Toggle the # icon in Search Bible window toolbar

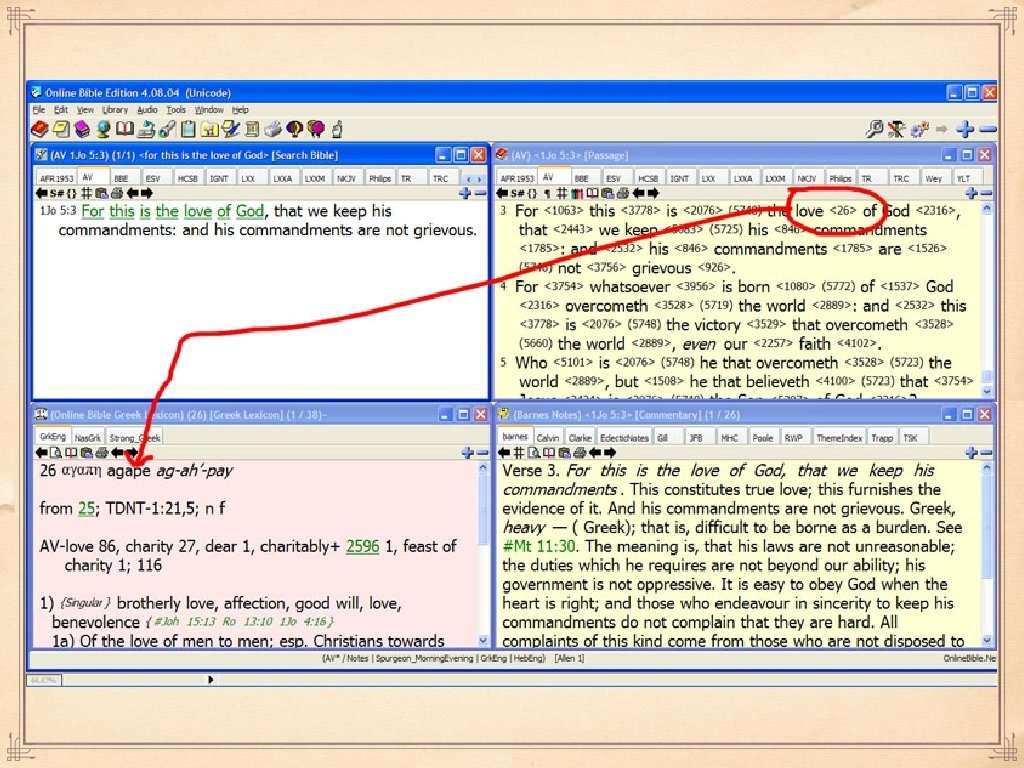point(86,193)
